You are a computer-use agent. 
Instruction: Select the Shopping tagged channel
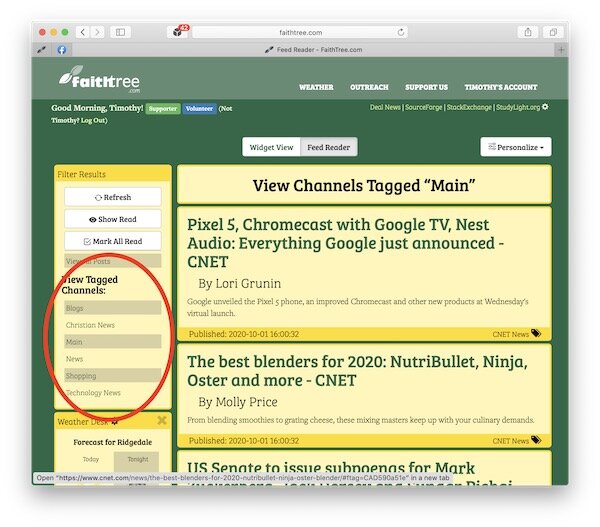[x=113, y=376]
